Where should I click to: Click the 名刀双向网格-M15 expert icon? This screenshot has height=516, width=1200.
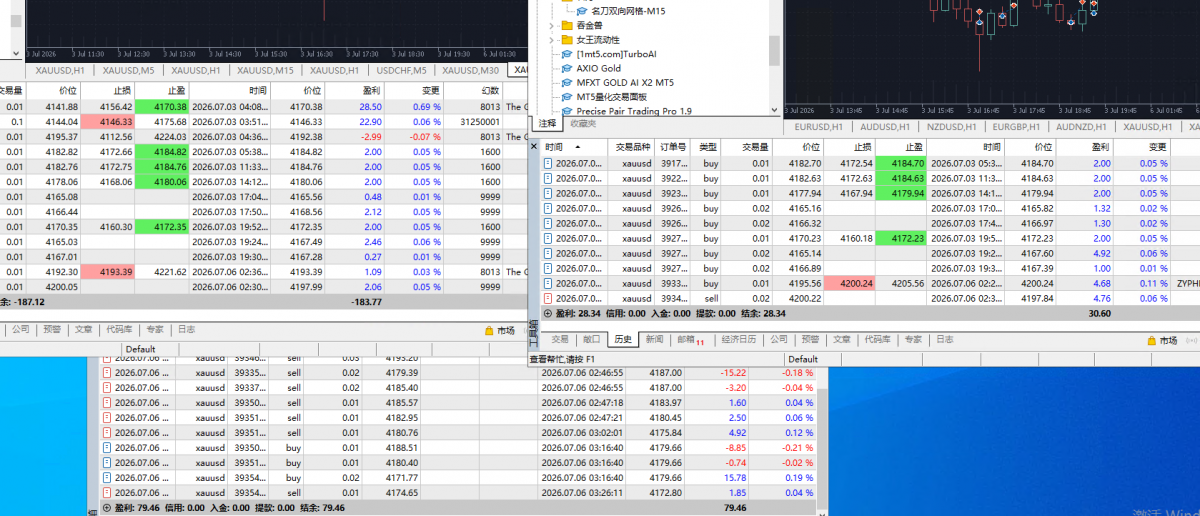[581, 11]
